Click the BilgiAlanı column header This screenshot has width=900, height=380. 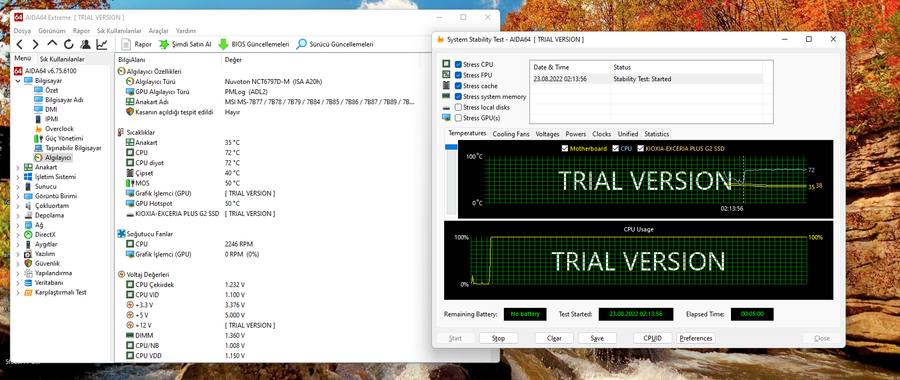tap(131, 60)
